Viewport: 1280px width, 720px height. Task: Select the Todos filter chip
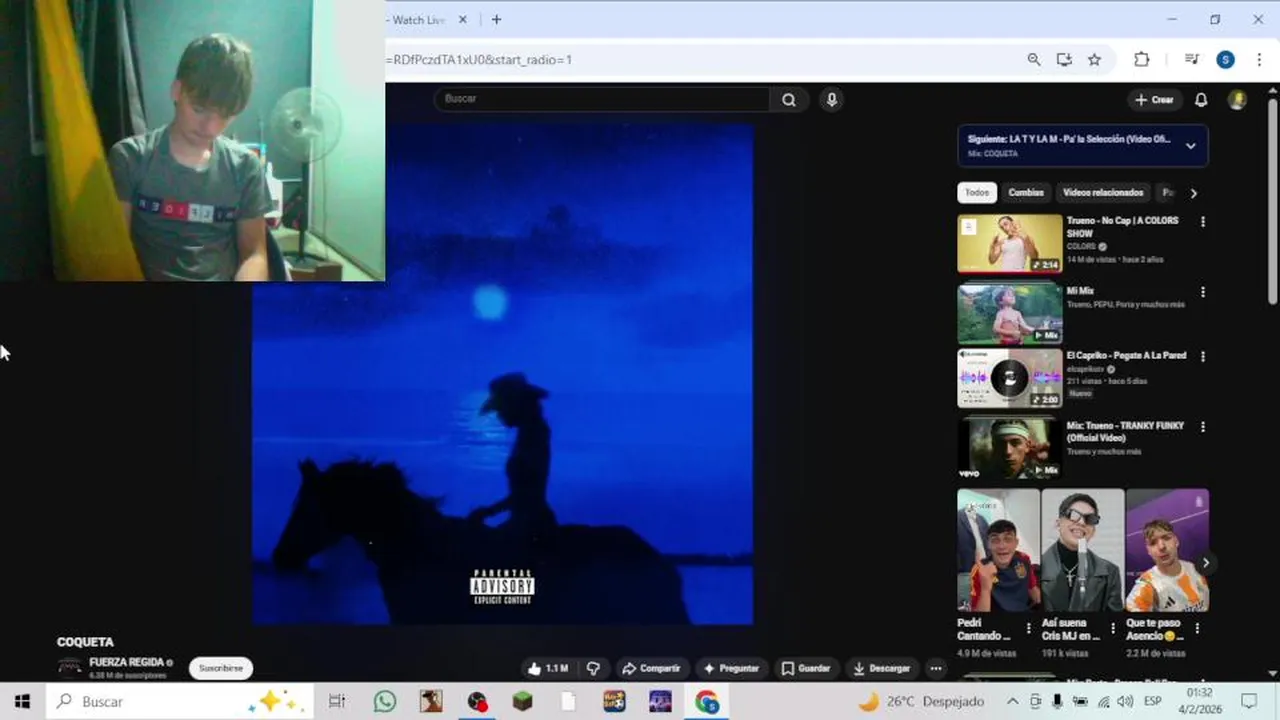click(977, 193)
